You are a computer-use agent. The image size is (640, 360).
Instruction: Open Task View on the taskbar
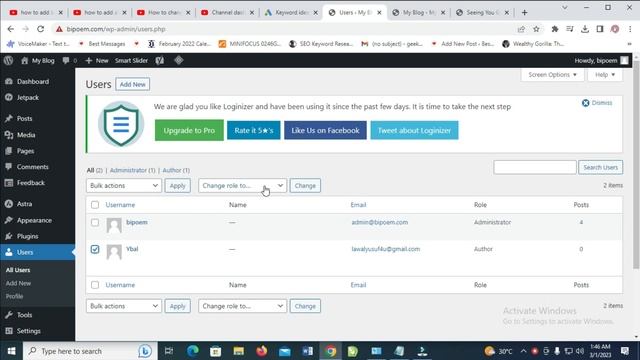169,351
